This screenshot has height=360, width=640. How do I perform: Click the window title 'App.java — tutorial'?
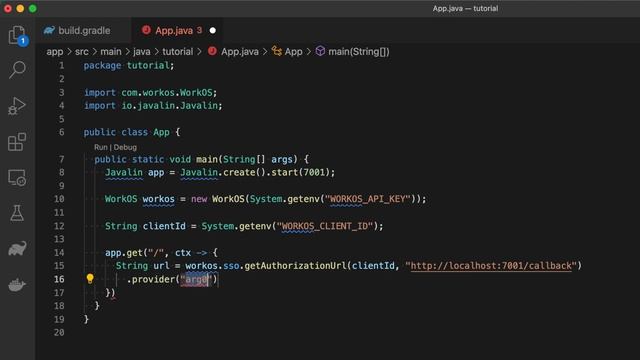point(465,9)
